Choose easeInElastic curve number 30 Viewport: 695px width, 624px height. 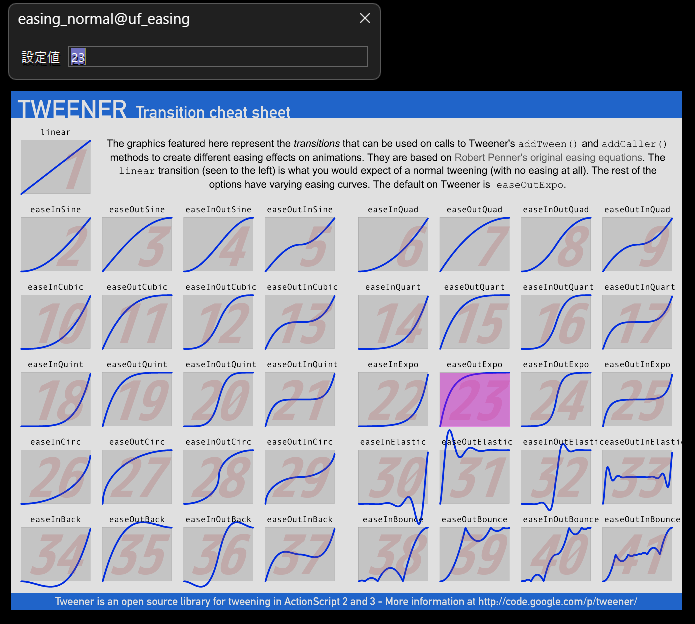[x=393, y=477]
